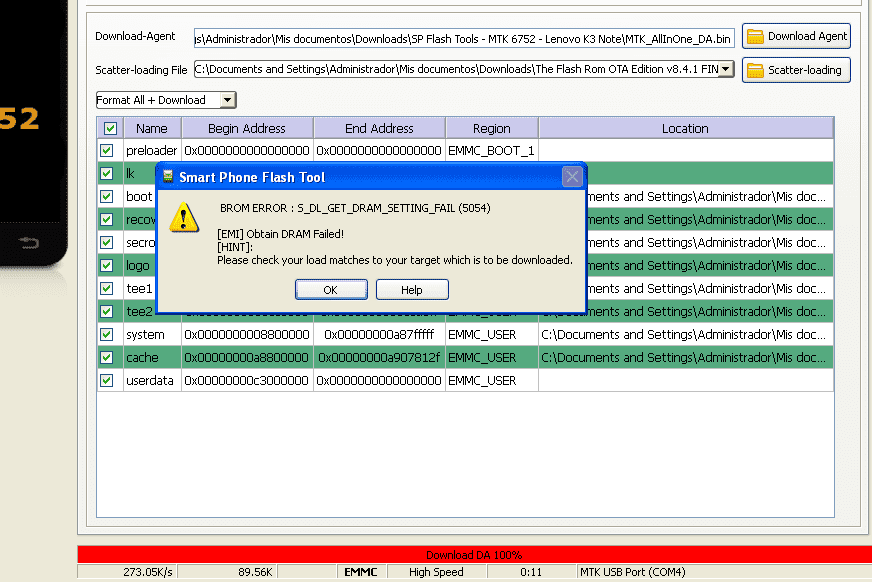Uncheck the tee2 partition checkbox
The width and height of the screenshot is (872, 582).
tap(107, 311)
